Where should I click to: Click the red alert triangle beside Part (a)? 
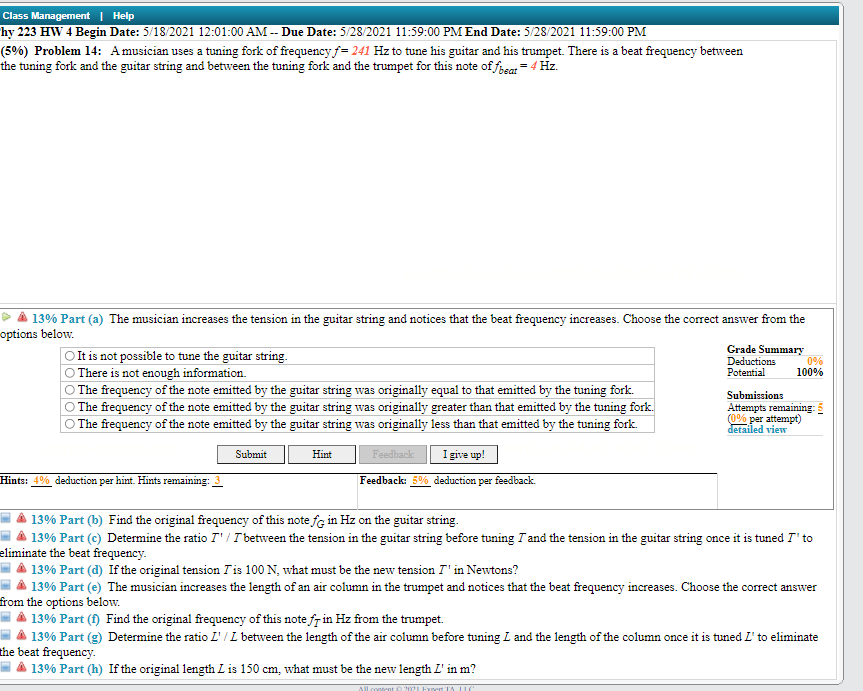[x=21, y=318]
